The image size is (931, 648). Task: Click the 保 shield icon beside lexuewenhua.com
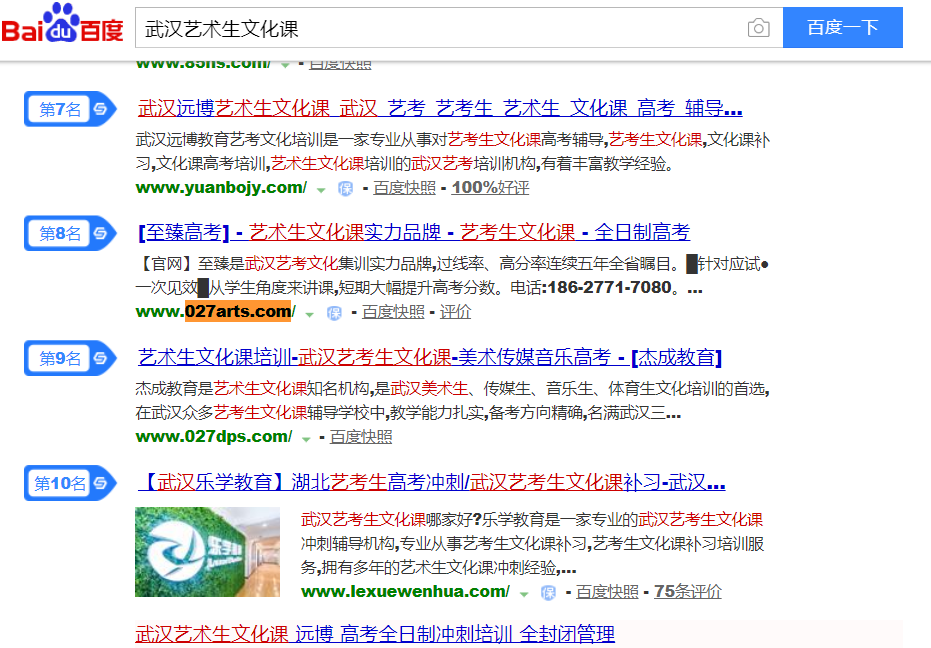tap(548, 593)
